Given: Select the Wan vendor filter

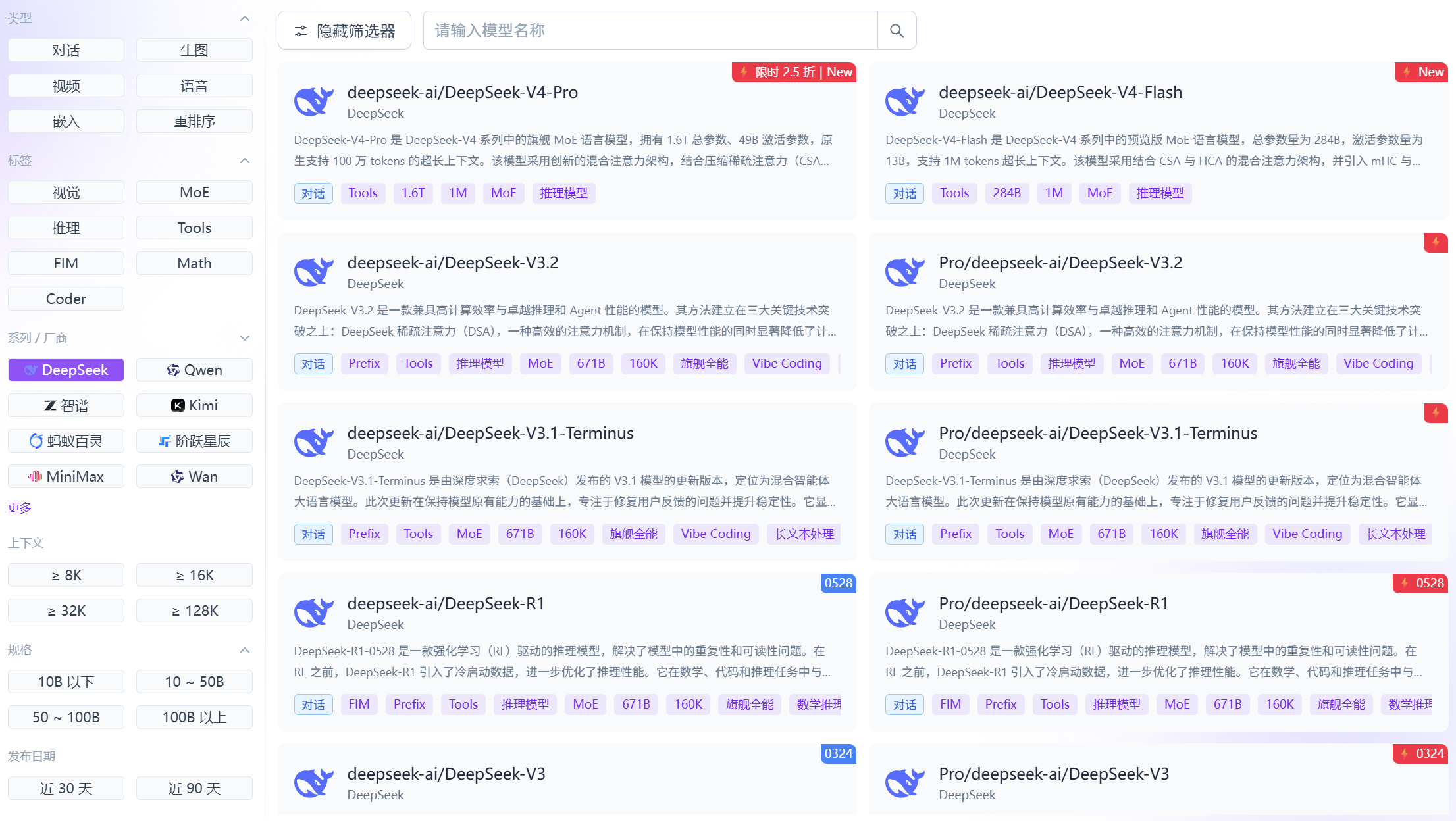Looking at the screenshot, I should 194,476.
